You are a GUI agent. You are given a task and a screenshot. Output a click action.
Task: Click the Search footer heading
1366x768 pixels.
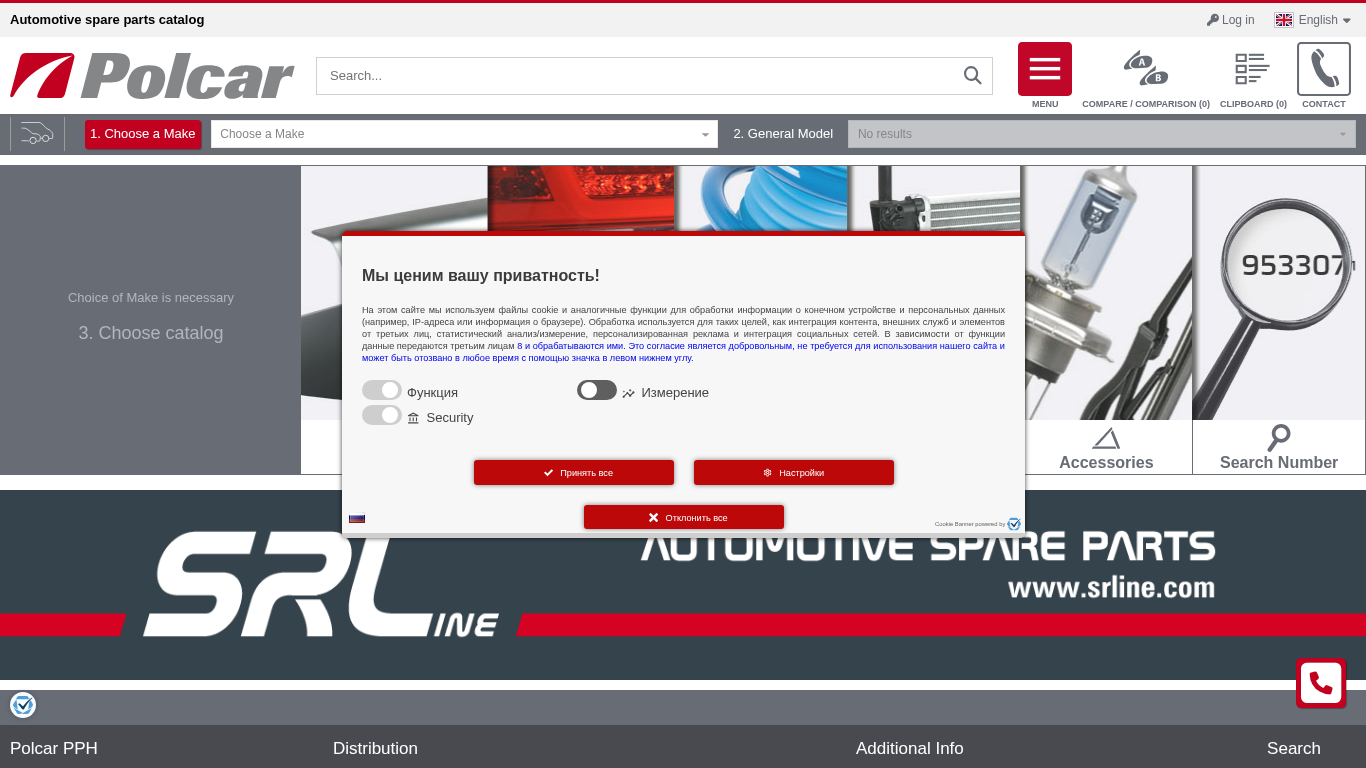[x=1294, y=749]
